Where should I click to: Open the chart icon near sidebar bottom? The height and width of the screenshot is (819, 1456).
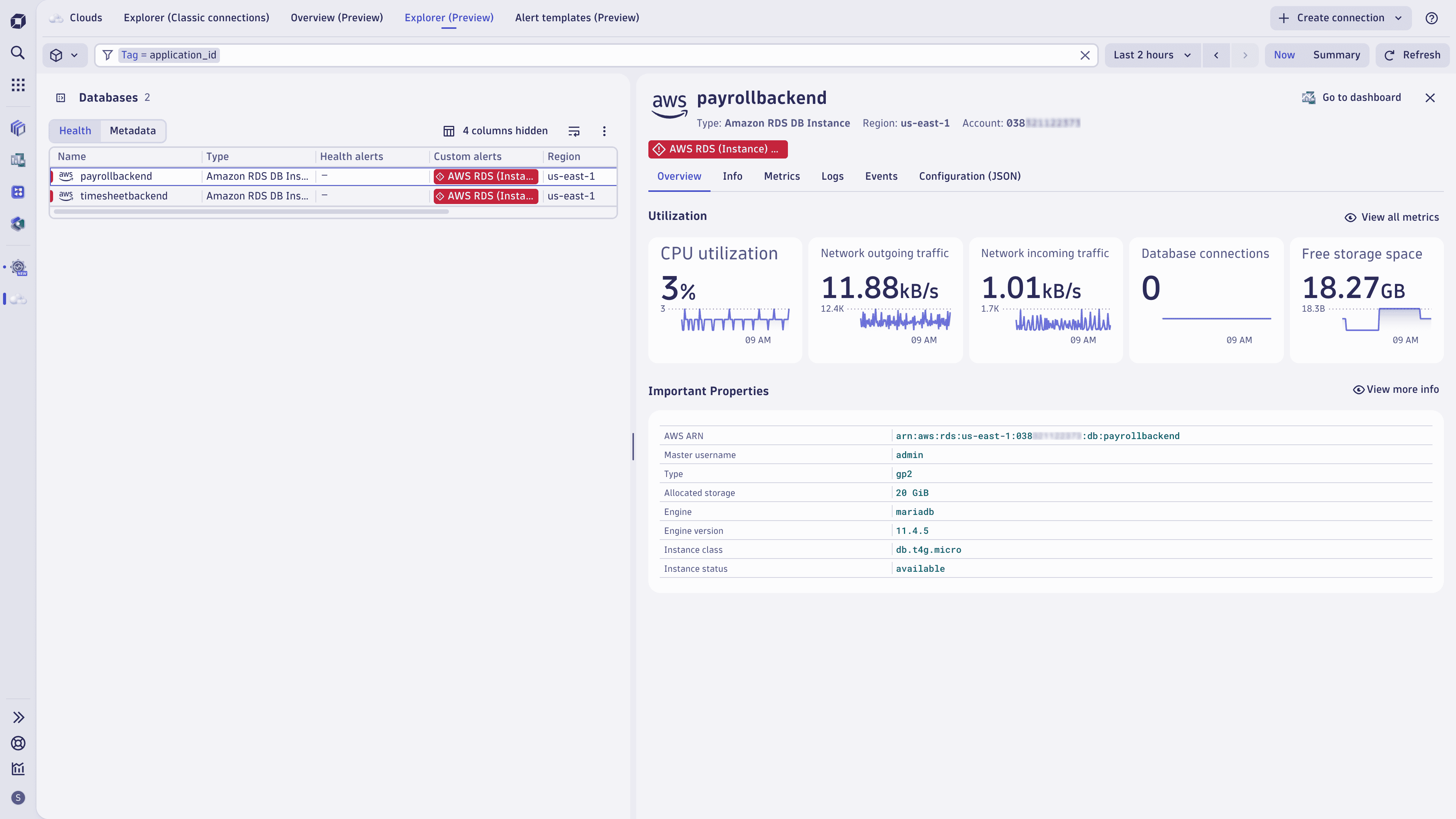click(18, 769)
